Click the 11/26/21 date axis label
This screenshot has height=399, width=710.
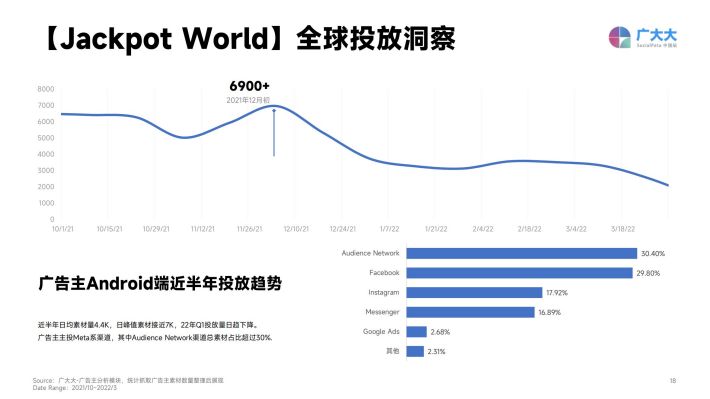249,229
